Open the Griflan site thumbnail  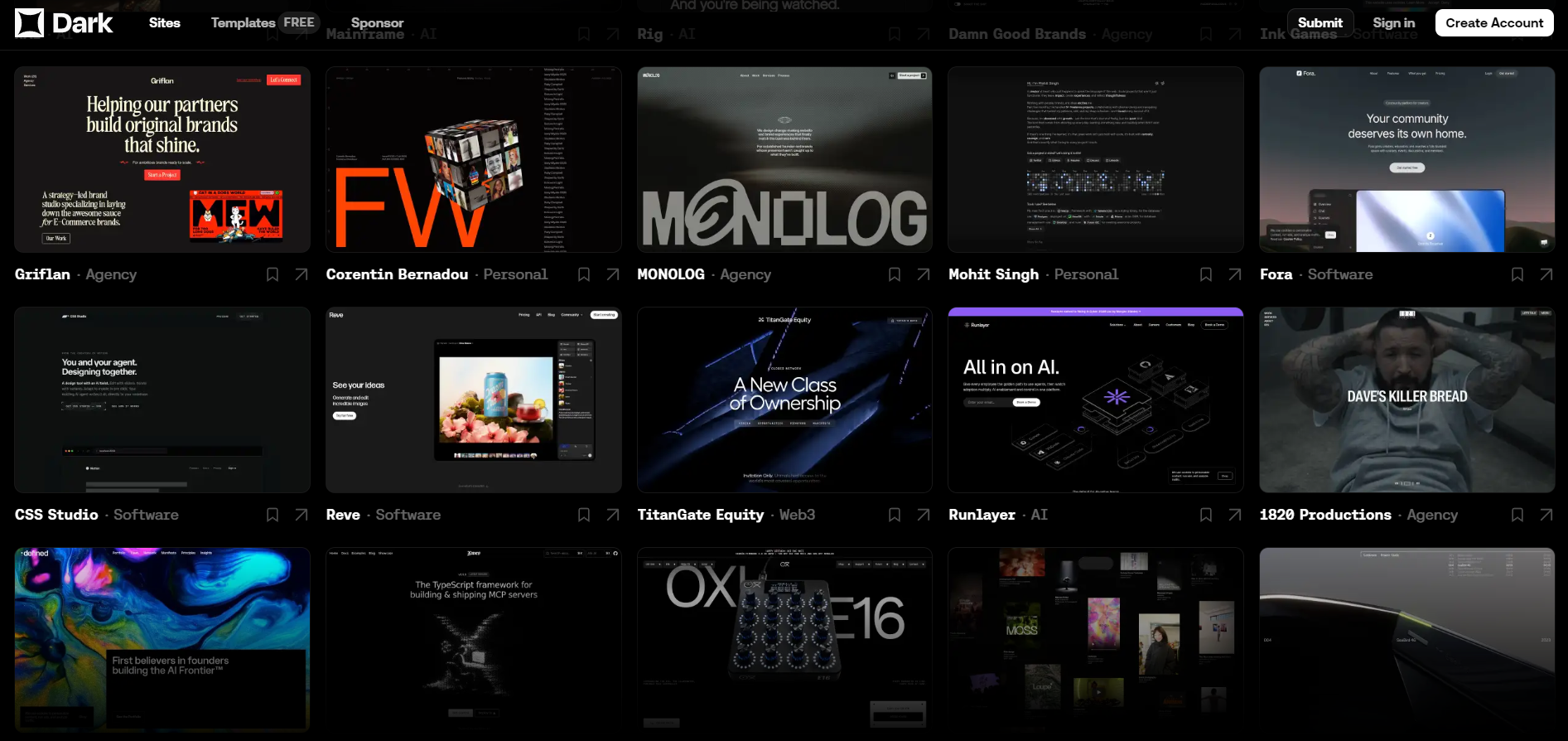(162, 160)
